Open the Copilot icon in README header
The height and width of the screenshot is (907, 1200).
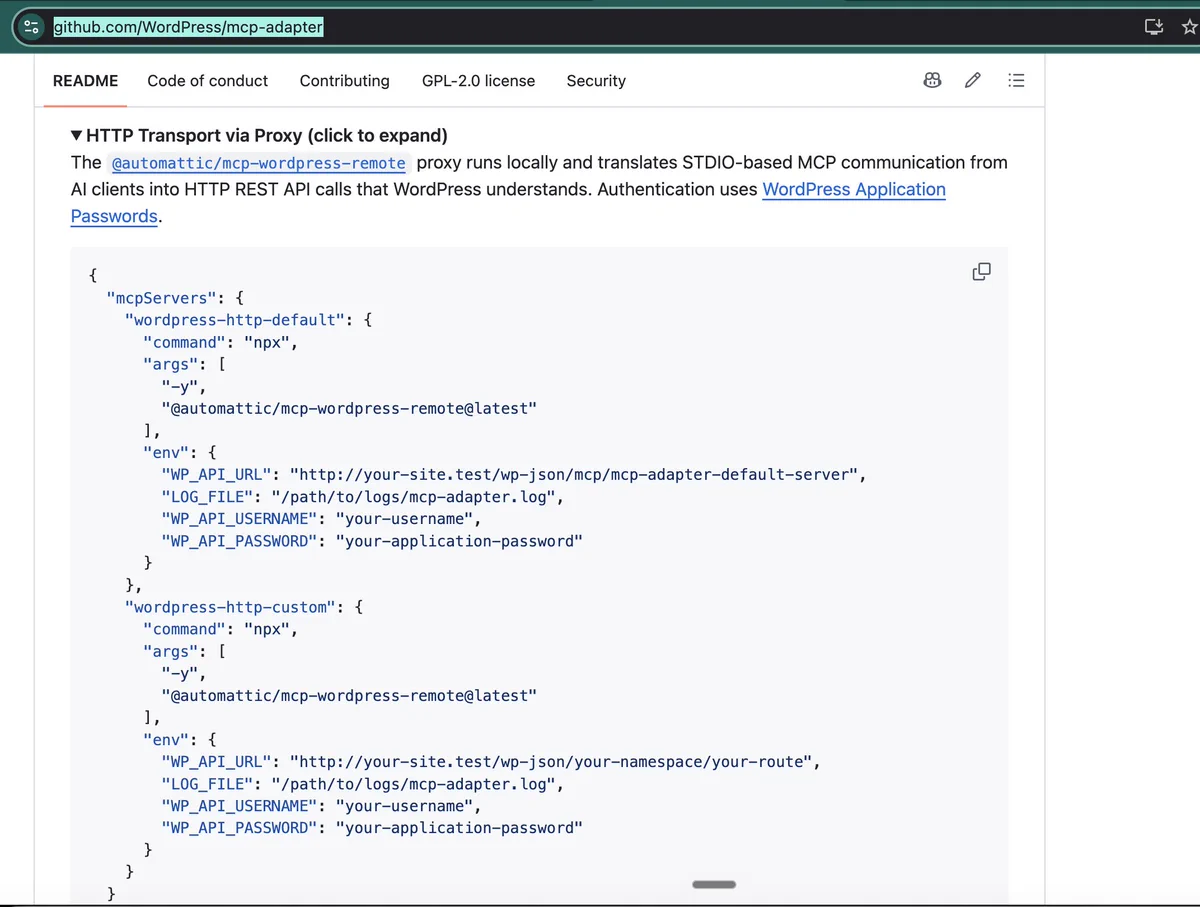(932, 81)
